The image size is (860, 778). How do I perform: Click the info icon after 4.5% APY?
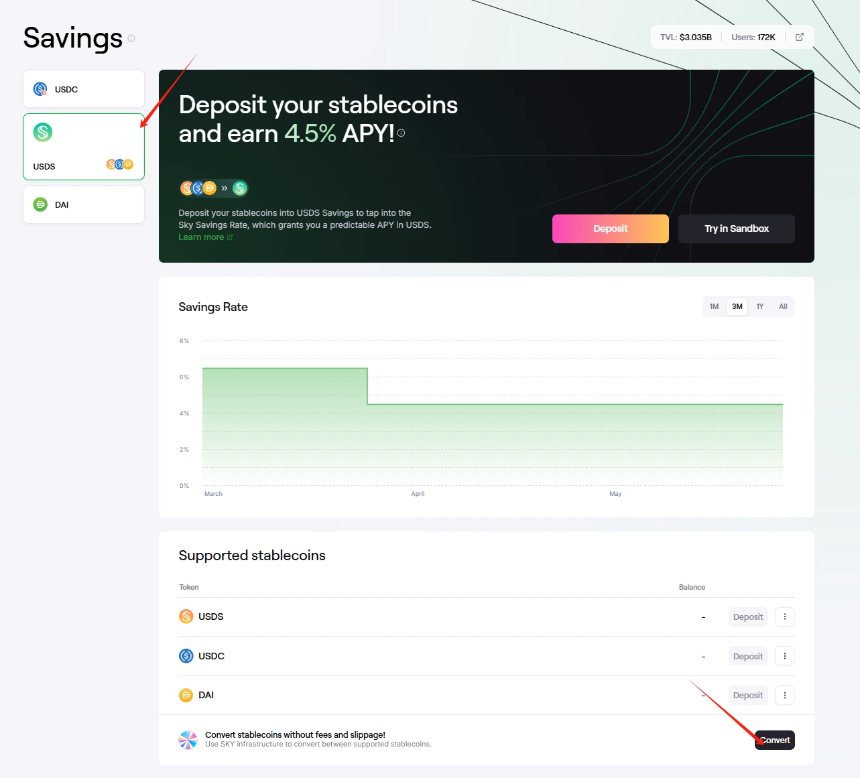click(401, 133)
